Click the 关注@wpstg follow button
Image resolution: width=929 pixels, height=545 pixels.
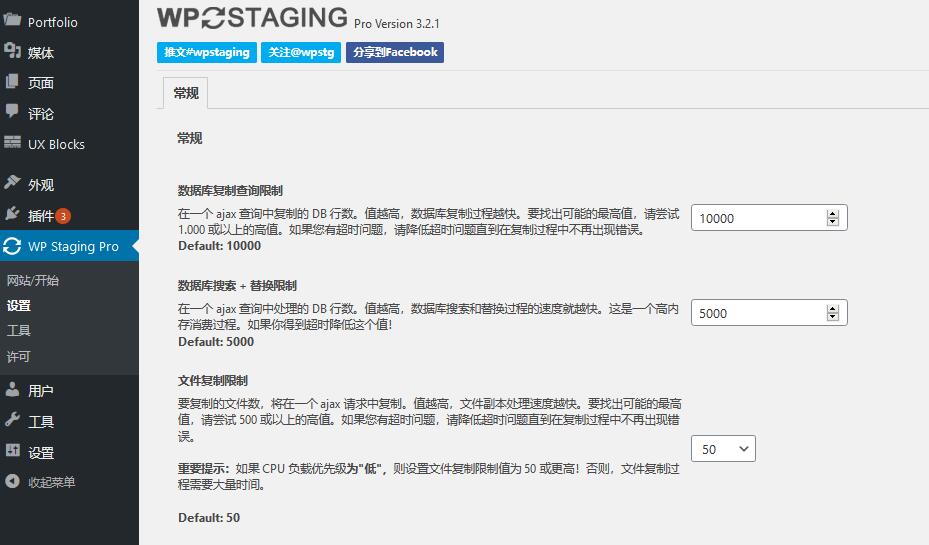(x=301, y=52)
